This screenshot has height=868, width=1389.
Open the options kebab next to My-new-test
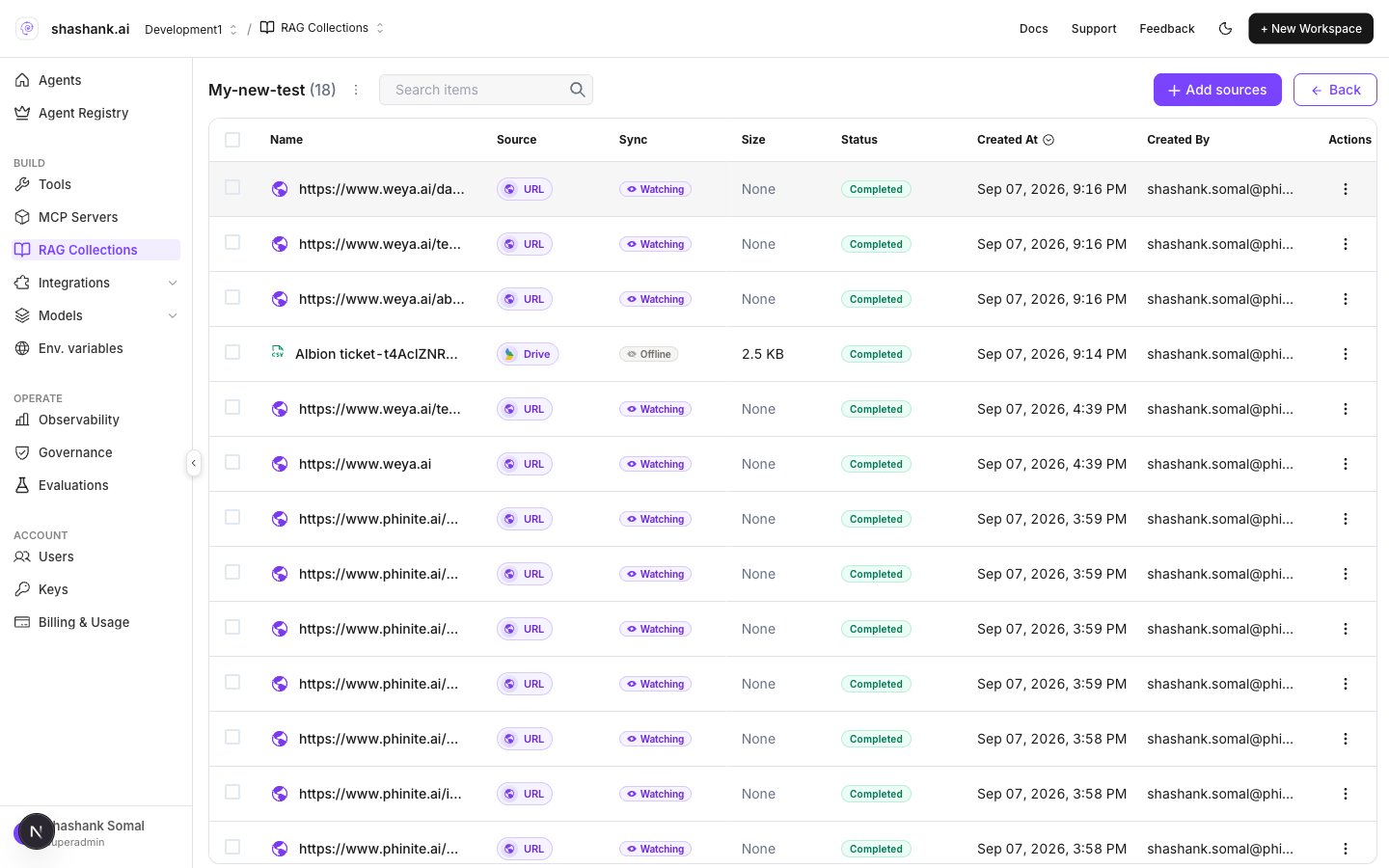pos(356,90)
